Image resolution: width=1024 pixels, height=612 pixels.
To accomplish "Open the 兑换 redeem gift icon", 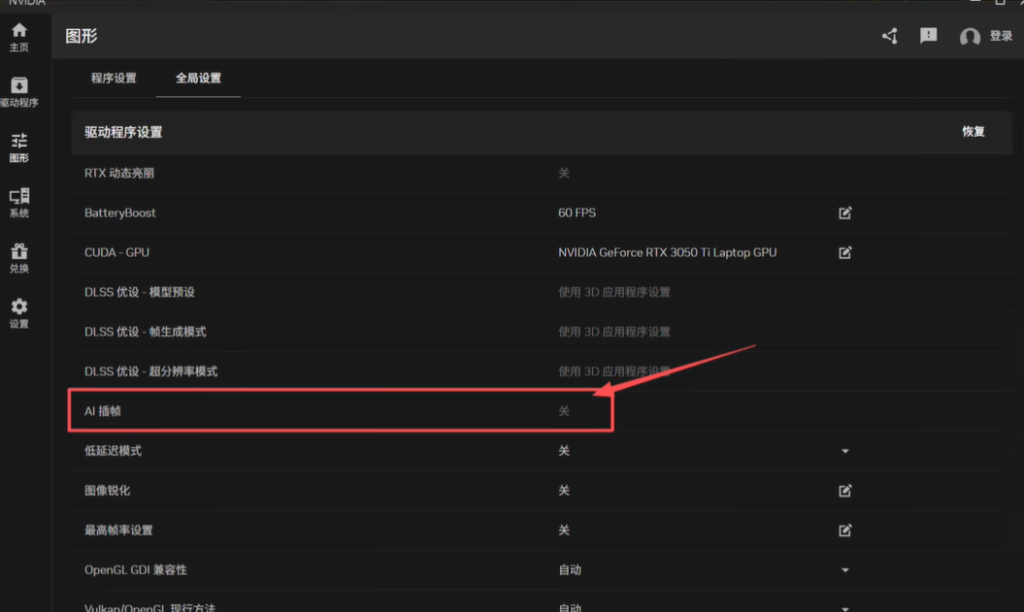I will (19, 252).
